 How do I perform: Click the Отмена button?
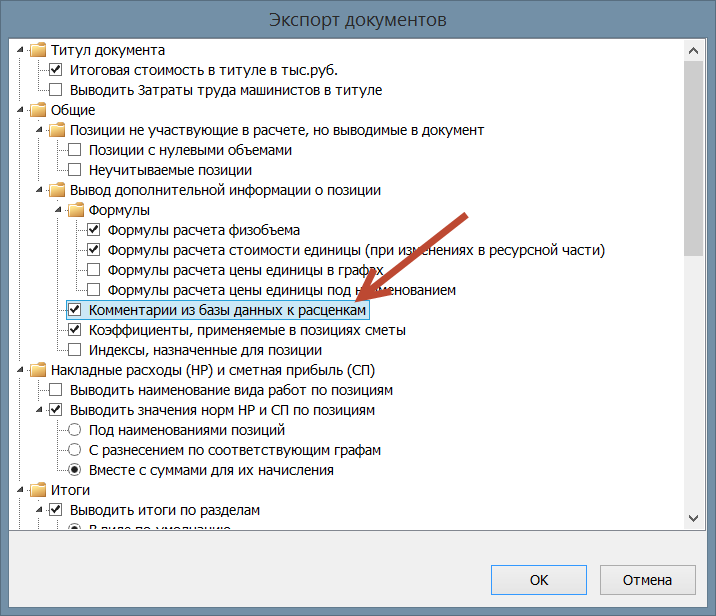point(646,579)
